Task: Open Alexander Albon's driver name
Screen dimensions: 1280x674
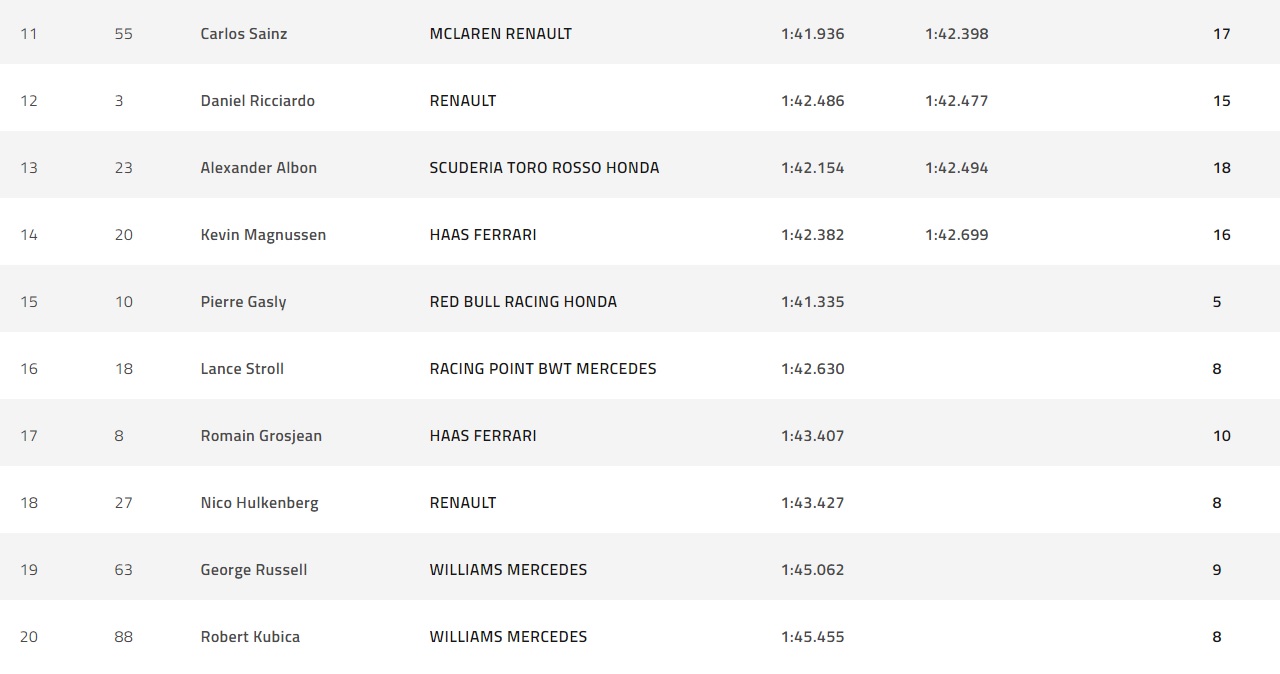Action: coord(258,168)
